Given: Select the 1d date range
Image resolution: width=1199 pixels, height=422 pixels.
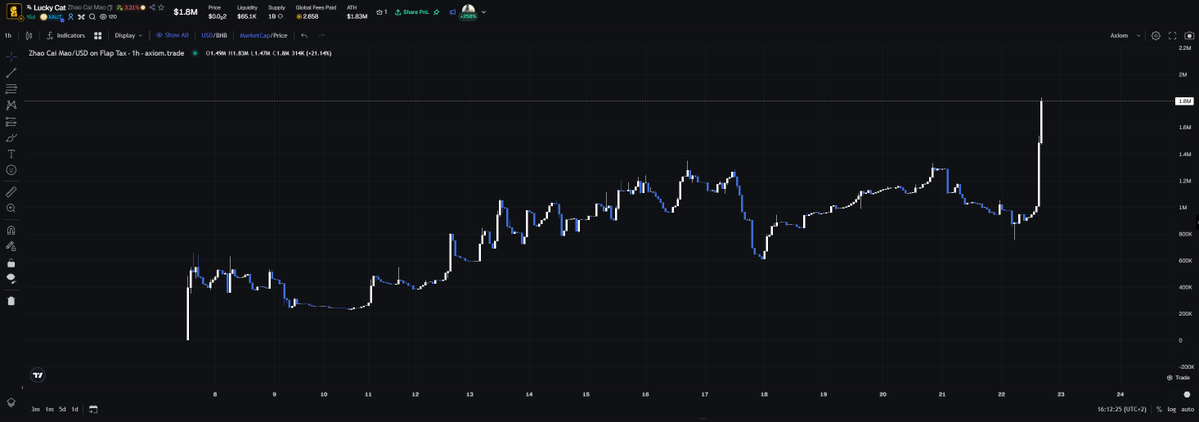Looking at the screenshot, I should [x=75, y=409].
